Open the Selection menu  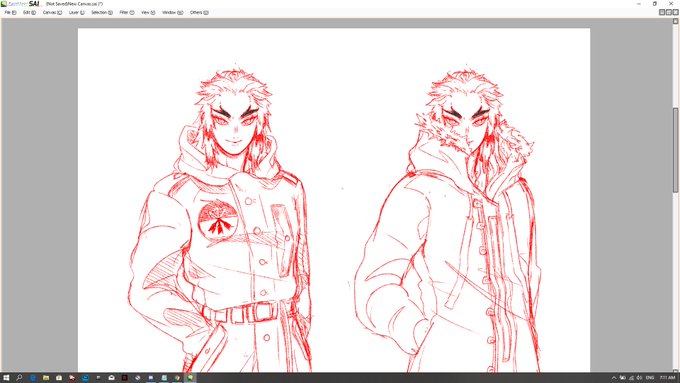[101, 13]
